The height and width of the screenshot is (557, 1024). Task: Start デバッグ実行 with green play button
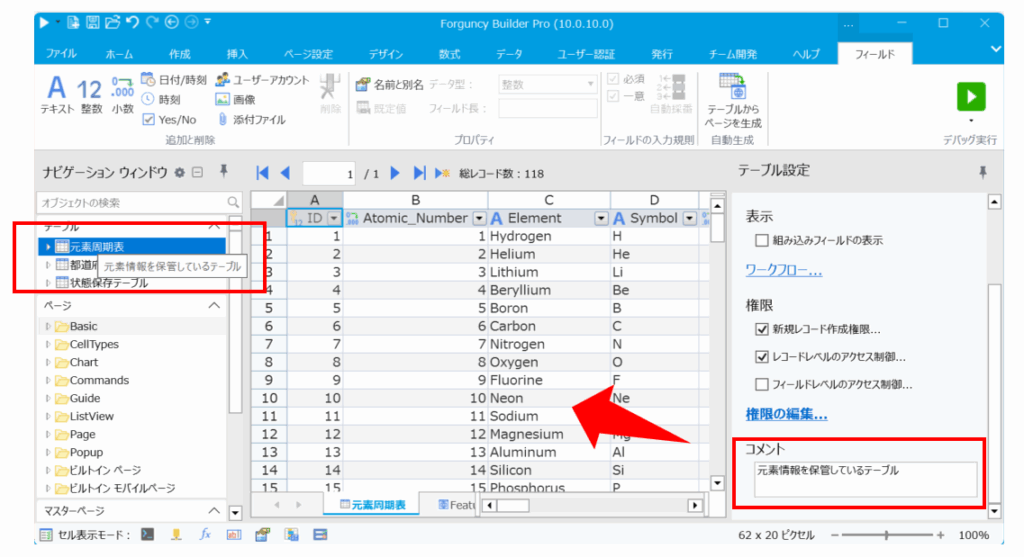click(x=970, y=97)
